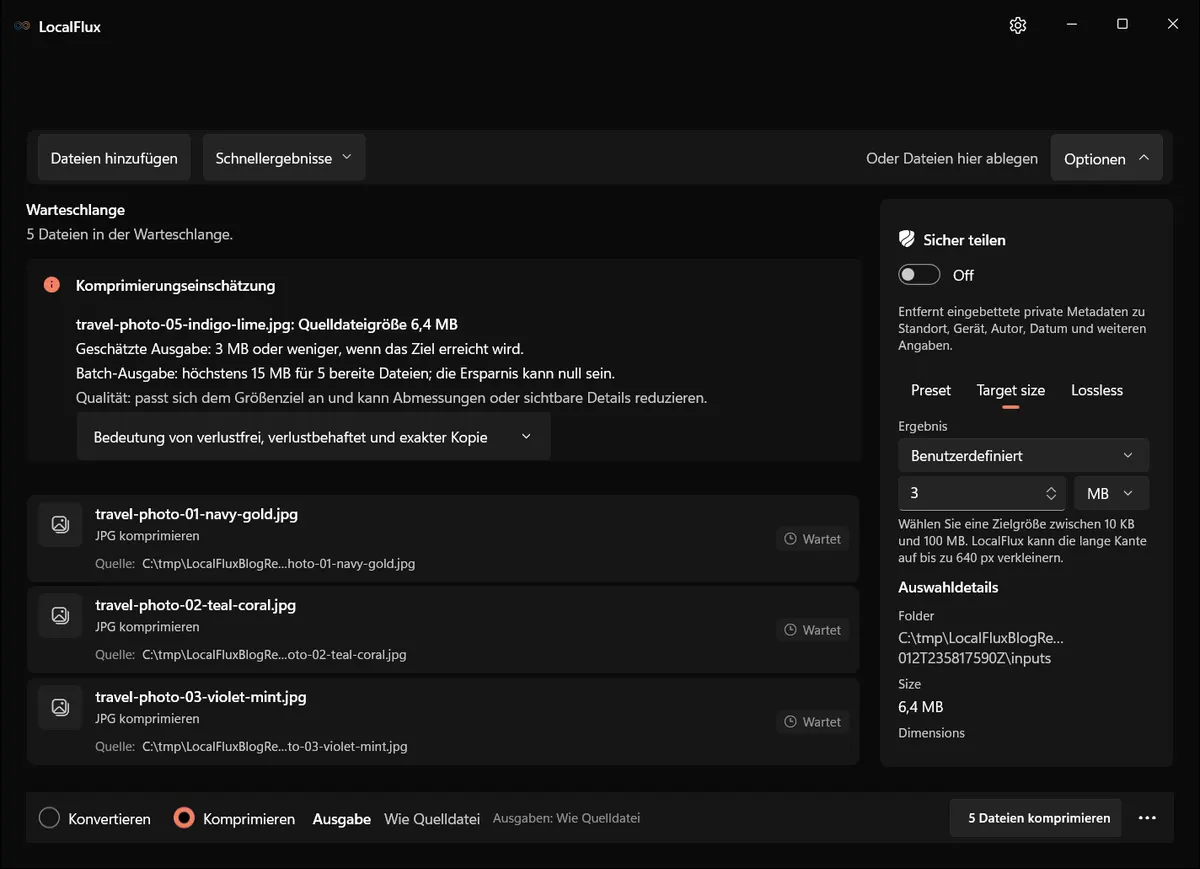Click the LocalFlux app logo icon
Viewport: 1200px width, 869px height.
point(22,26)
